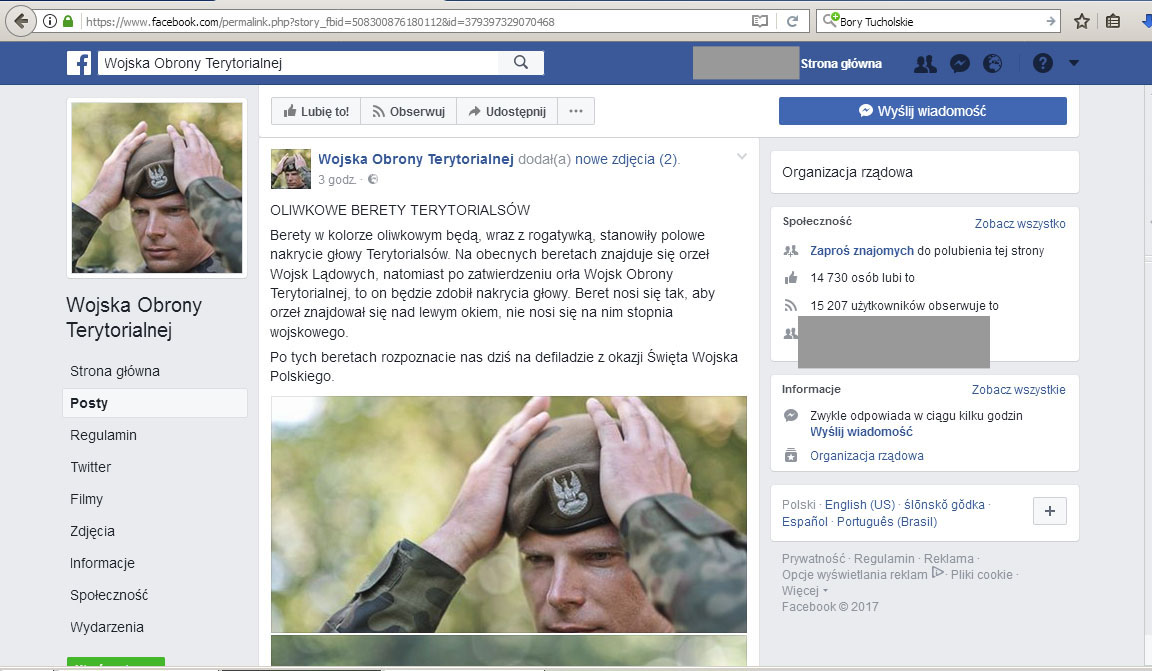1152x671 pixels.
Task: Click the Lubię to! like button
Action: coord(316,111)
